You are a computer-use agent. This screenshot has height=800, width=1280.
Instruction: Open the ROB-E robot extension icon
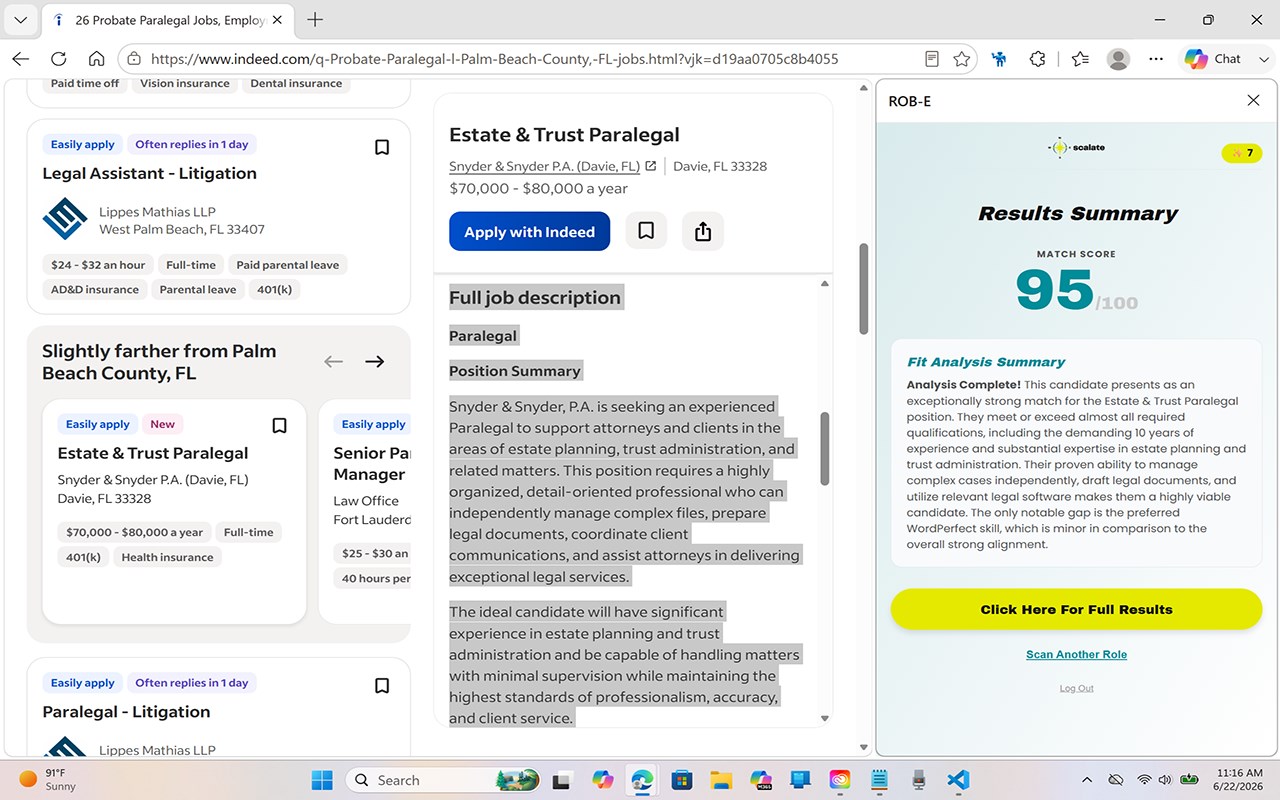999,59
